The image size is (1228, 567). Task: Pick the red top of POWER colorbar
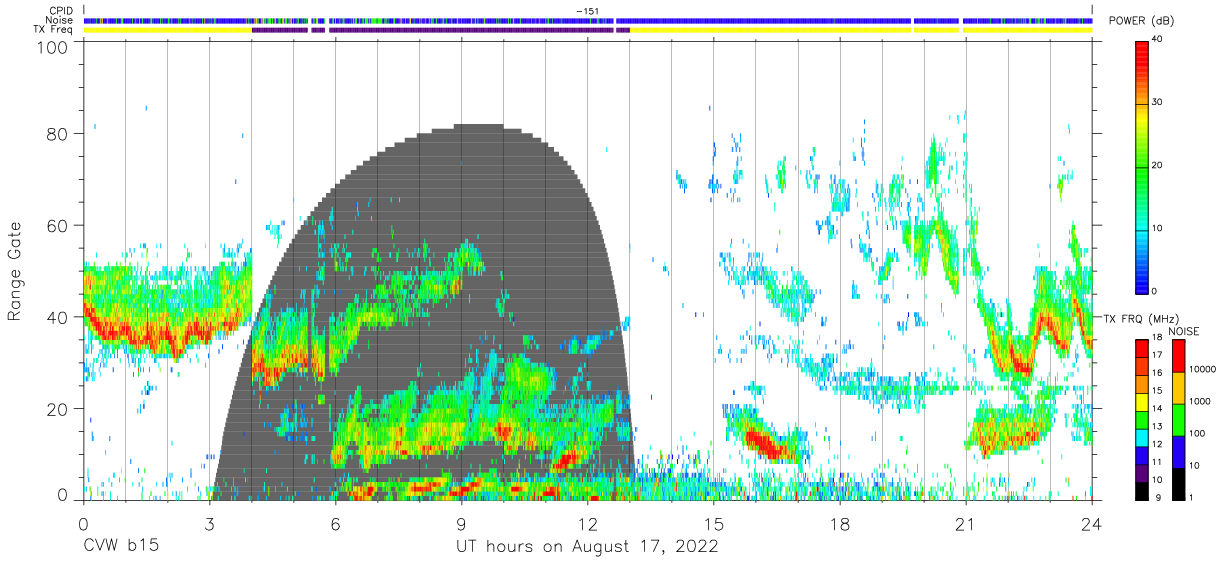tap(1142, 52)
